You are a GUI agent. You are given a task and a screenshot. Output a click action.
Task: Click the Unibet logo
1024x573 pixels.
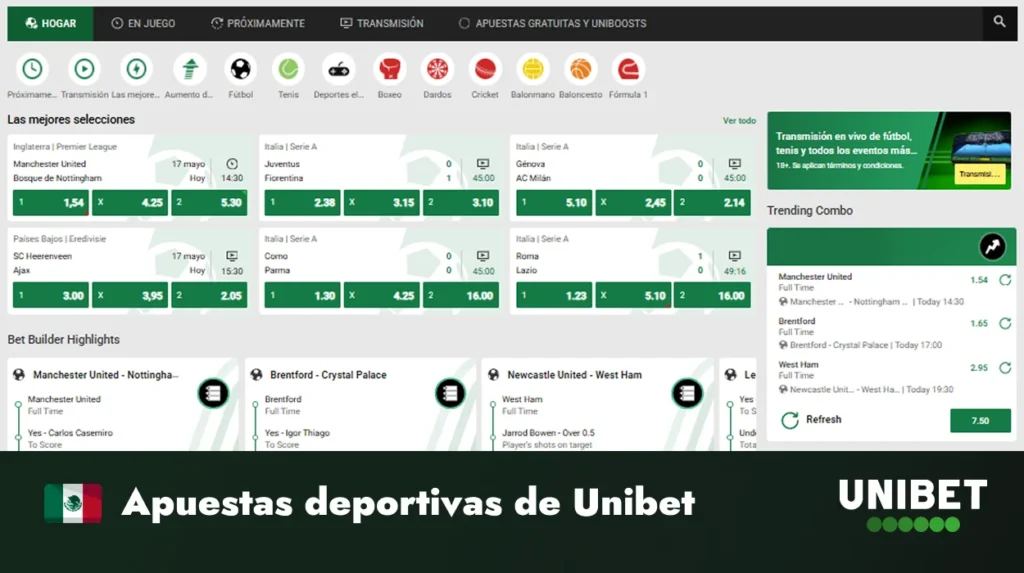point(913,504)
